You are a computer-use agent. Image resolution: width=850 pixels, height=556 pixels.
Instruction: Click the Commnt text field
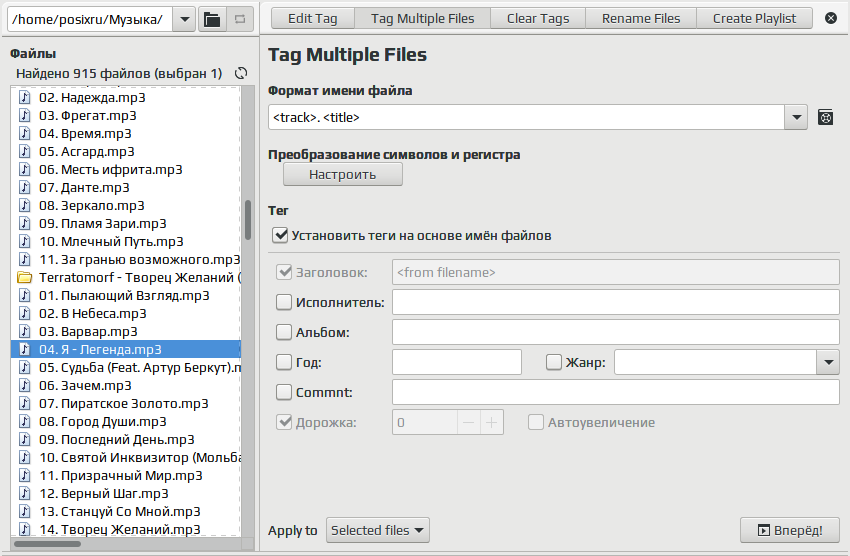point(616,392)
